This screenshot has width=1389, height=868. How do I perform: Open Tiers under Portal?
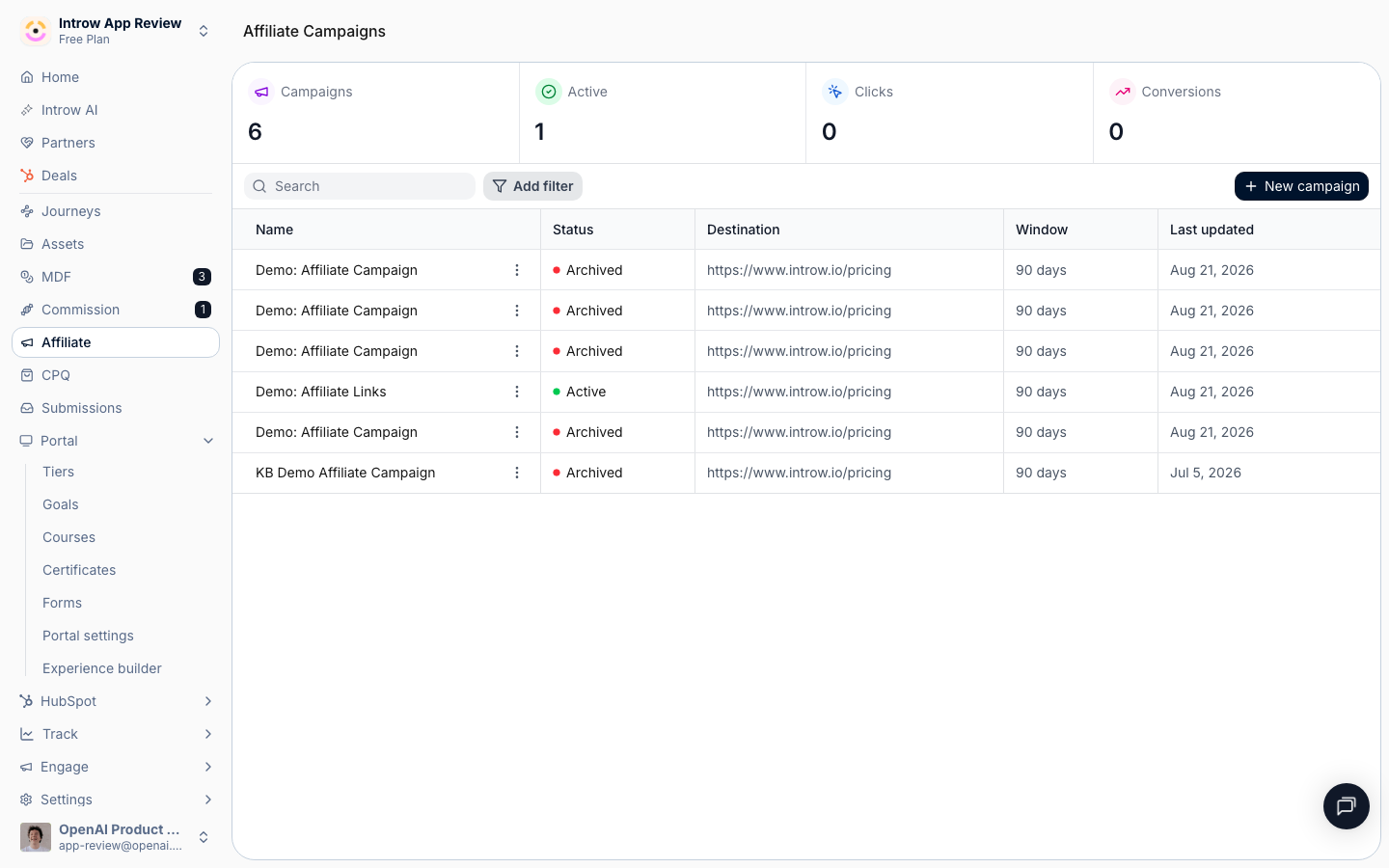click(x=58, y=472)
